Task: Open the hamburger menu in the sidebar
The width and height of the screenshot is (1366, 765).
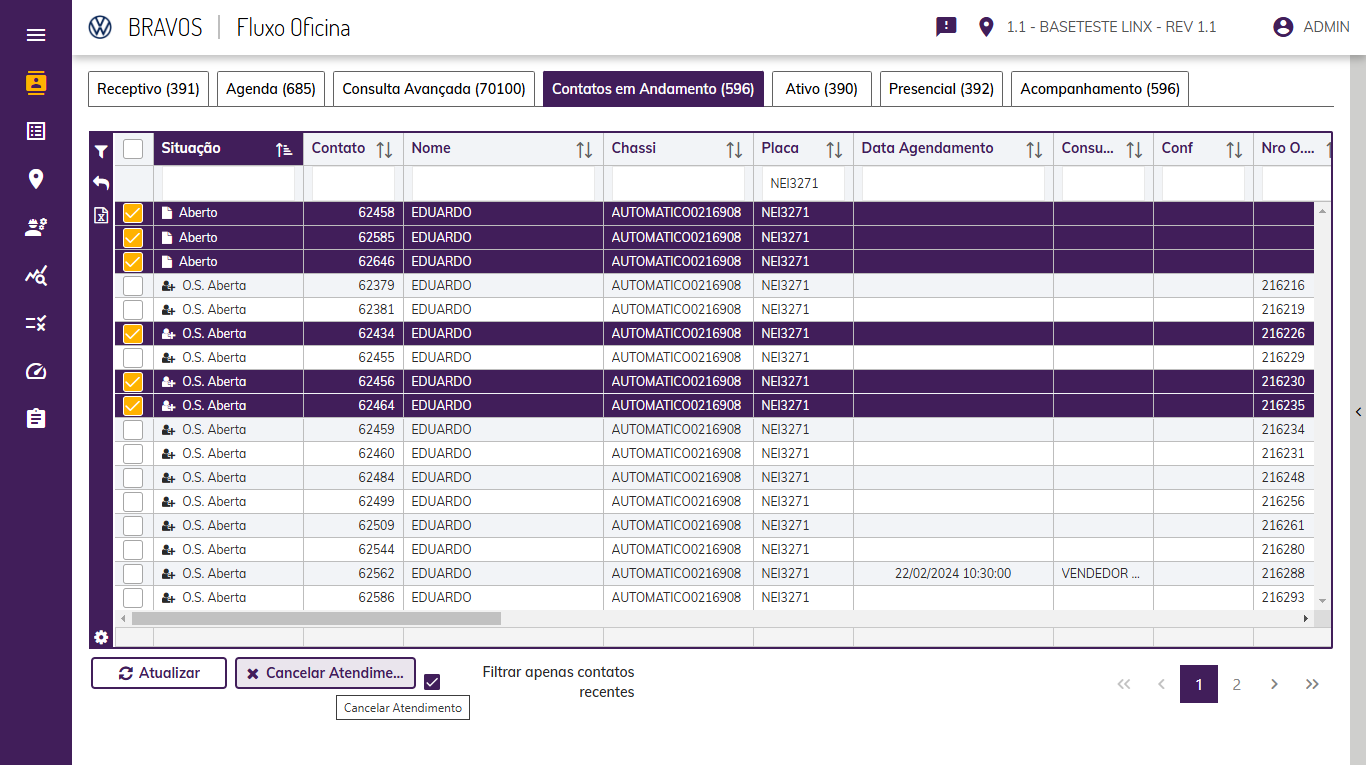Action: point(36,35)
